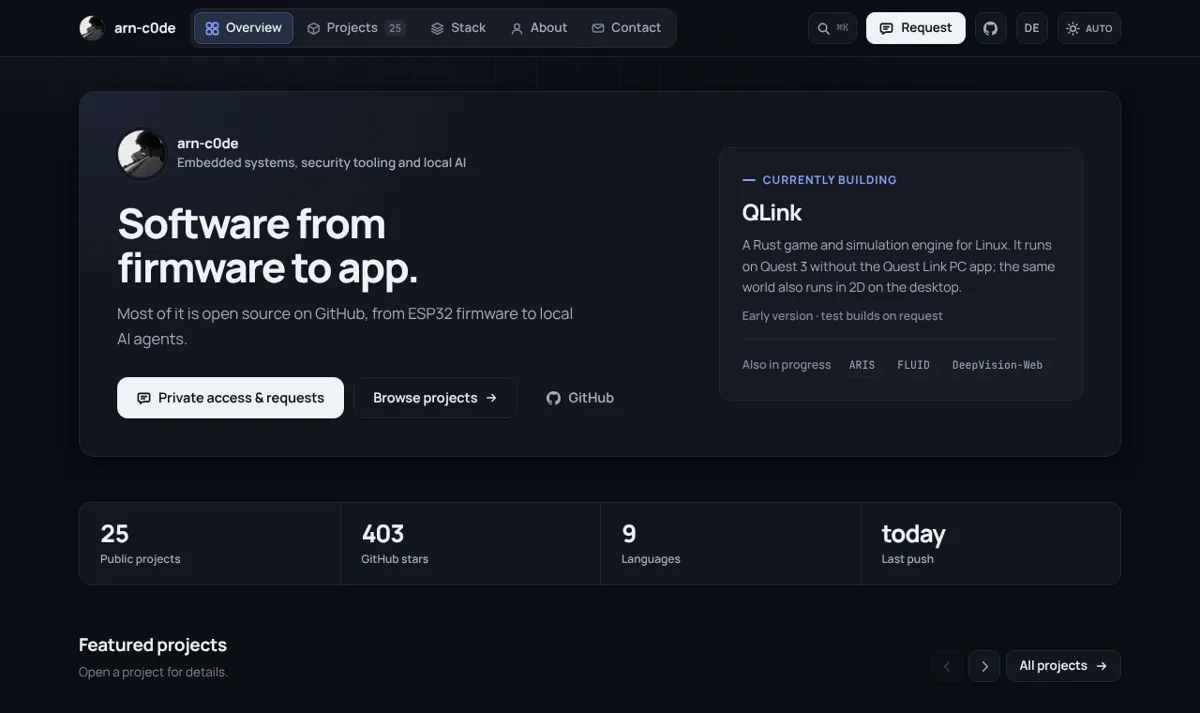Click next arrow of featured projects carousel
1200x713 pixels.
tap(984, 666)
